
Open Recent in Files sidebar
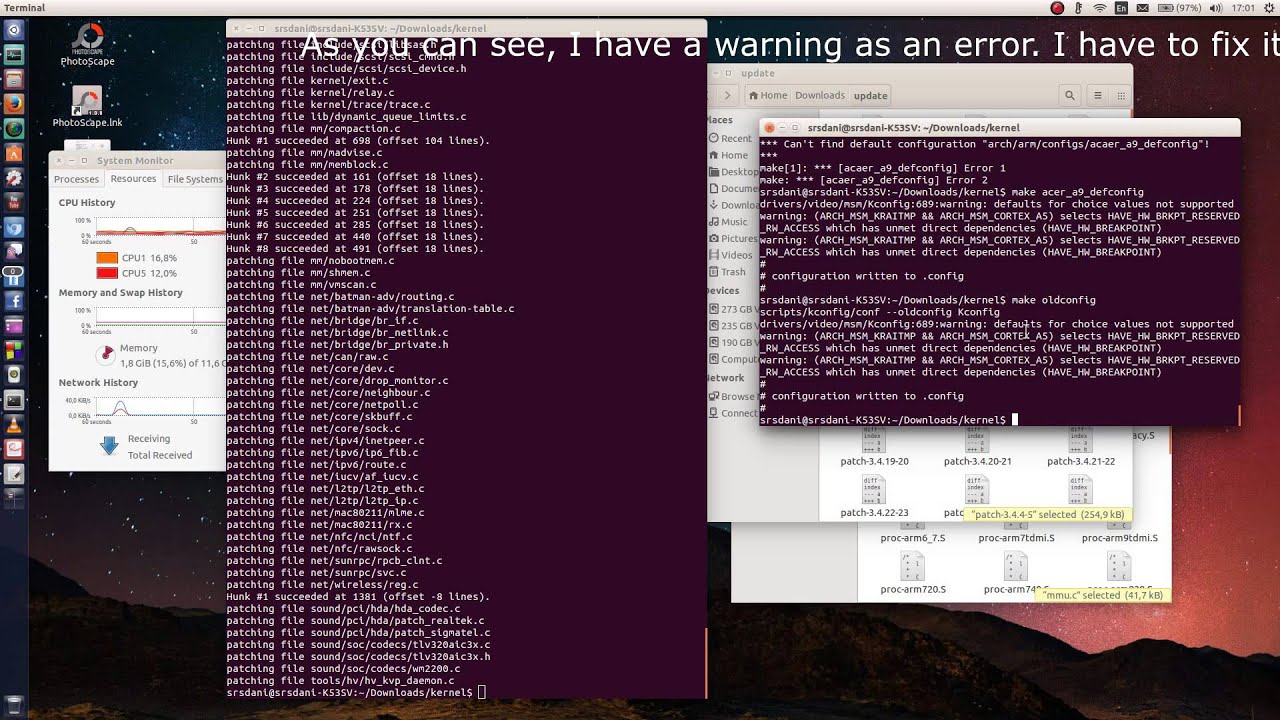pos(729,138)
